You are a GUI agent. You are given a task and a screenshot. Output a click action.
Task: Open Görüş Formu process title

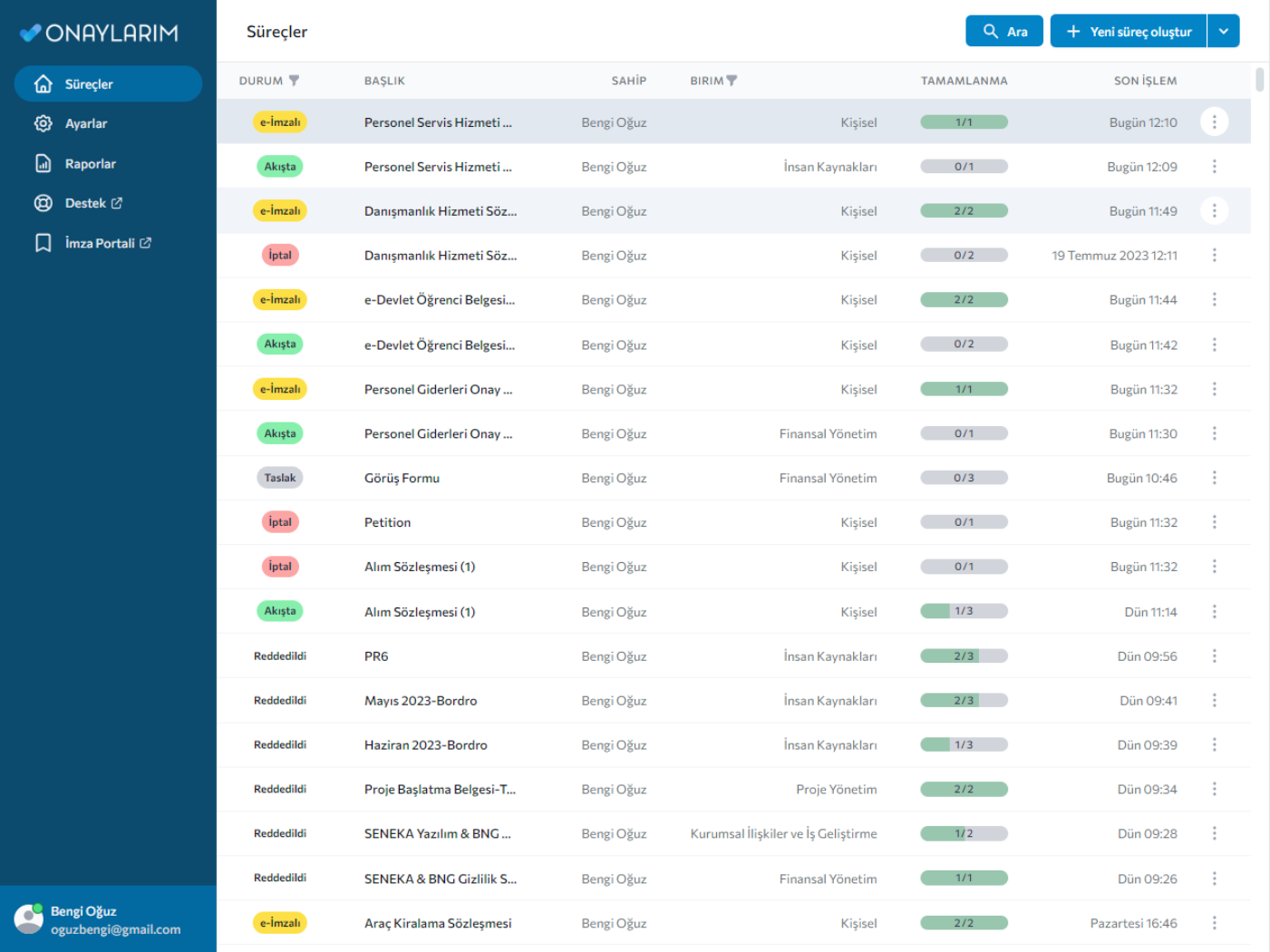[x=402, y=478]
